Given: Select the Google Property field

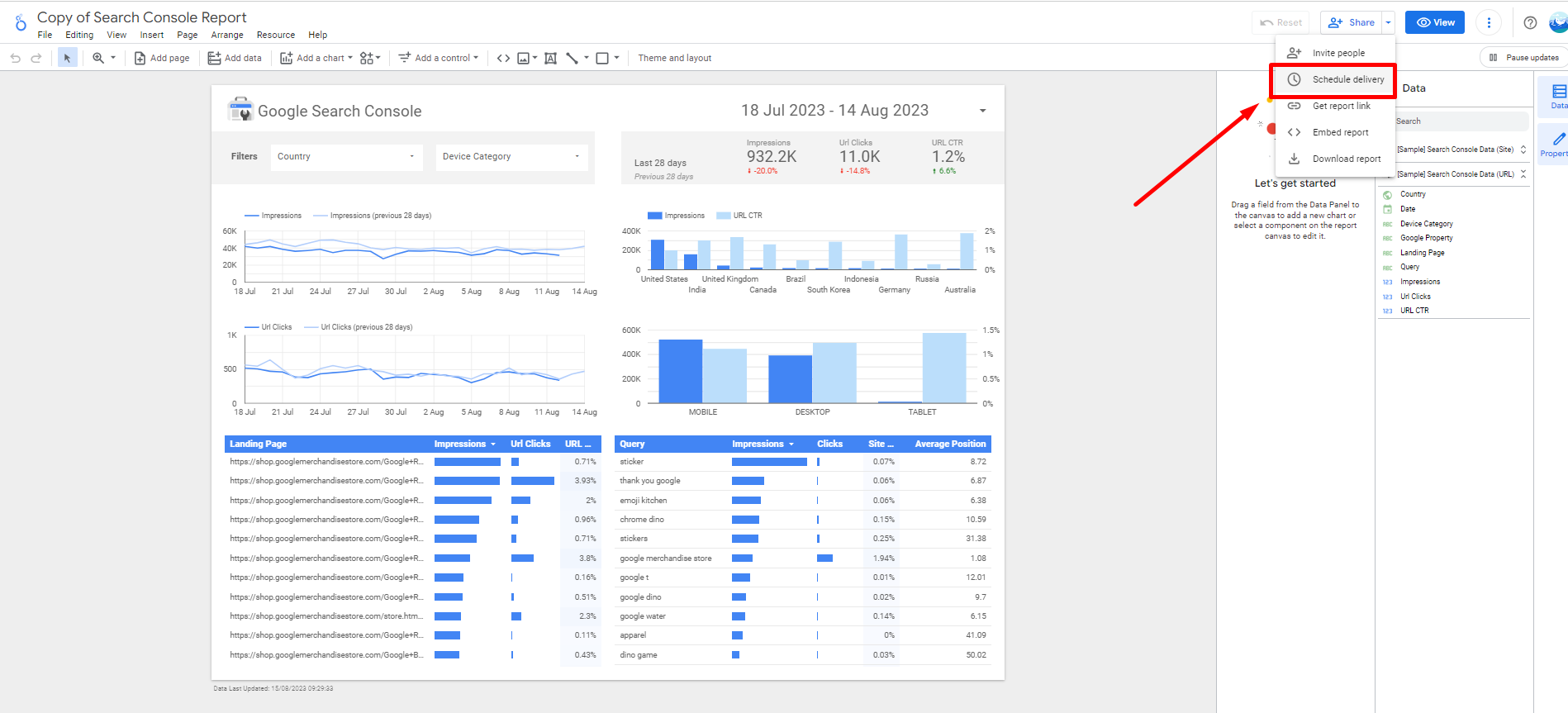Looking at the screenshot, I should (x=1426, y=238).
